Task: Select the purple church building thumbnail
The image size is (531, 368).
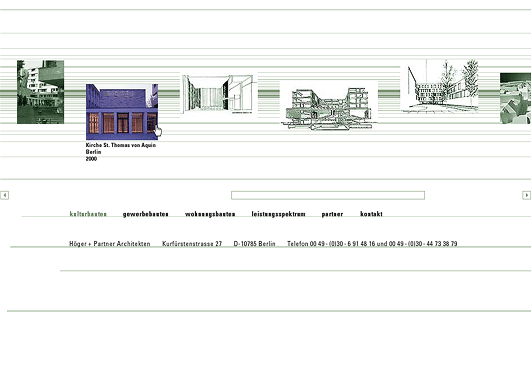Action: (122, 112)
